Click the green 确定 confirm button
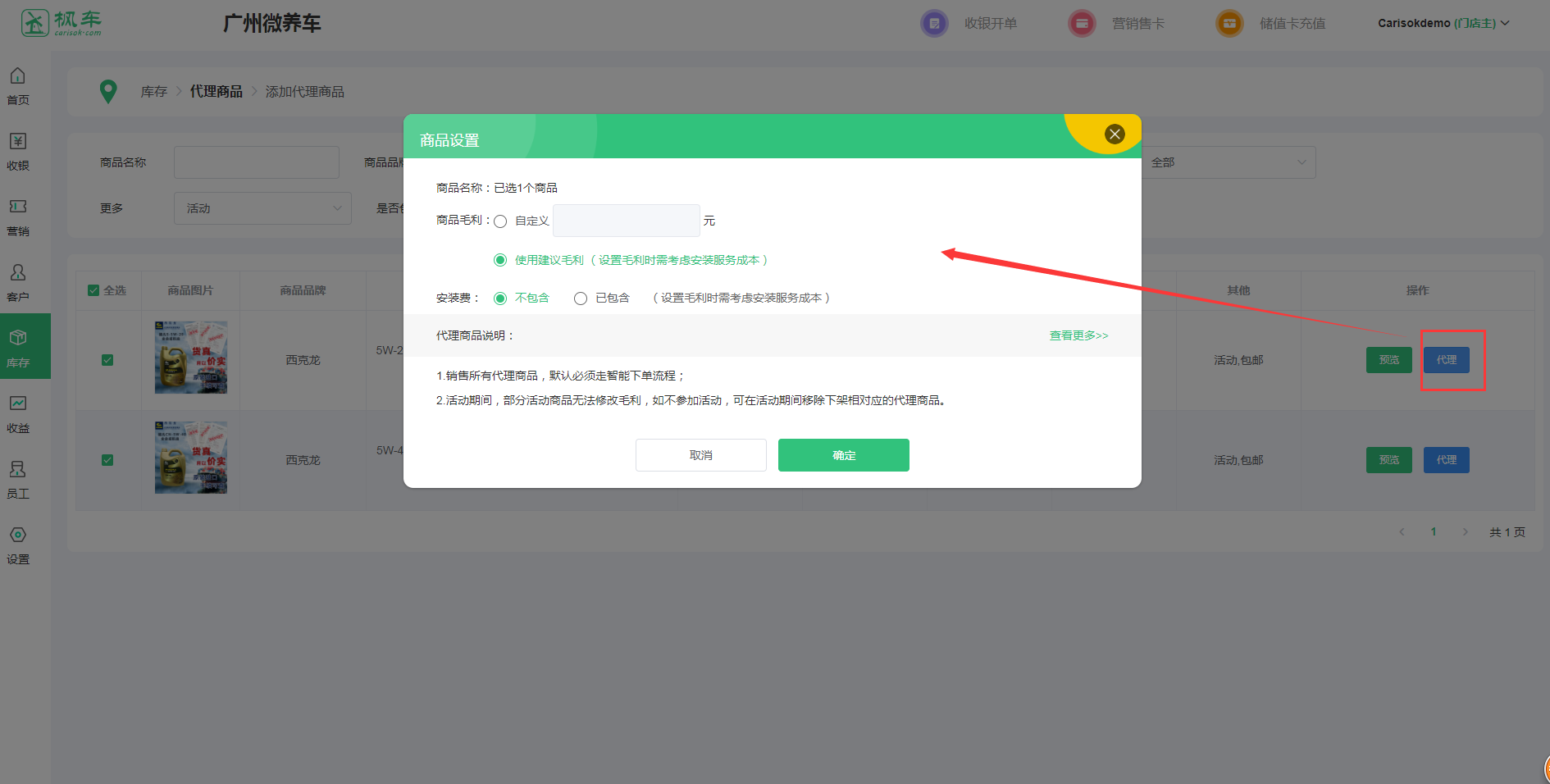This screenshot has height=784, width=1550. (843, 455)
